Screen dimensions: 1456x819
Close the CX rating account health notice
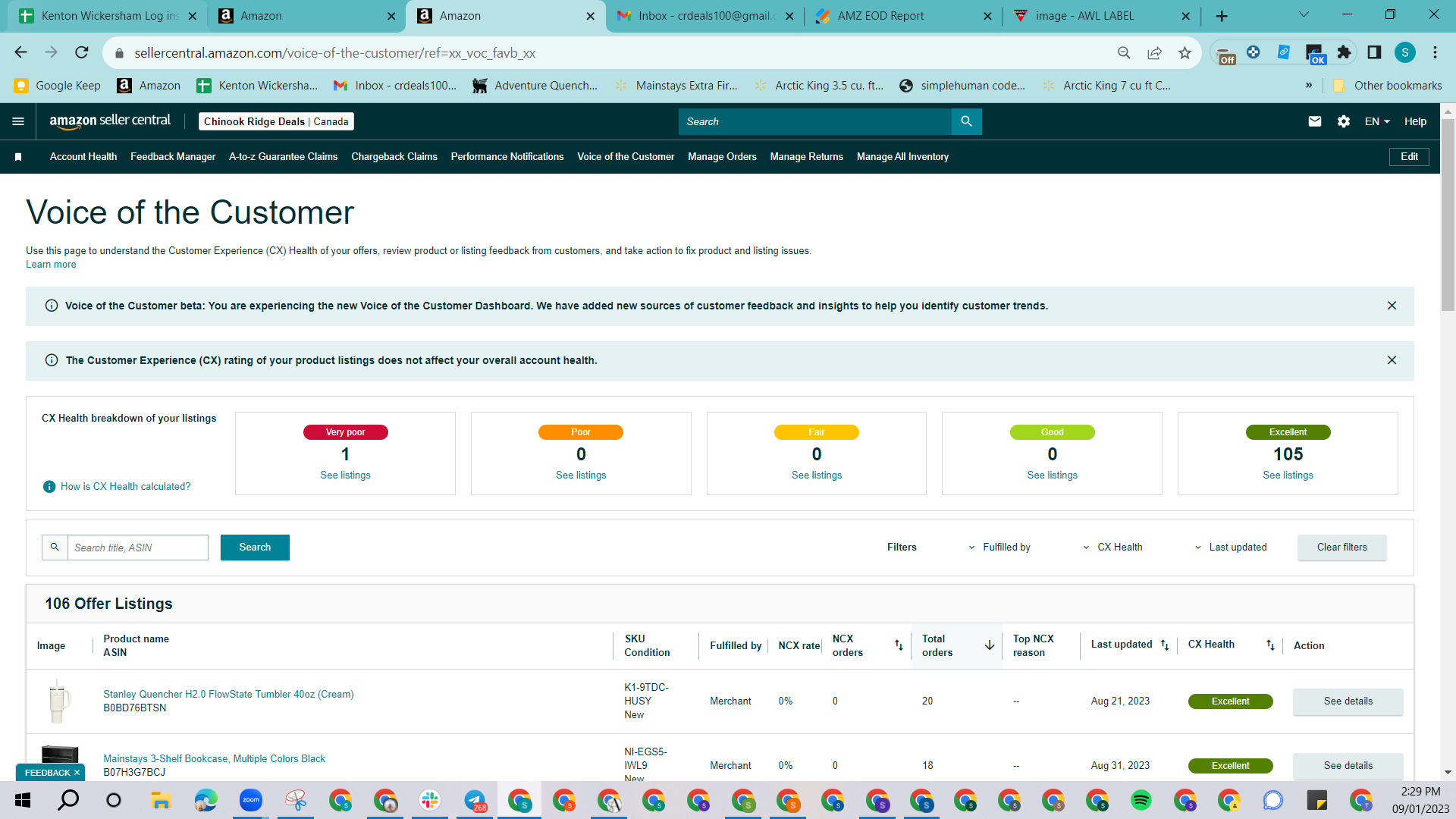coord(1392,360)
